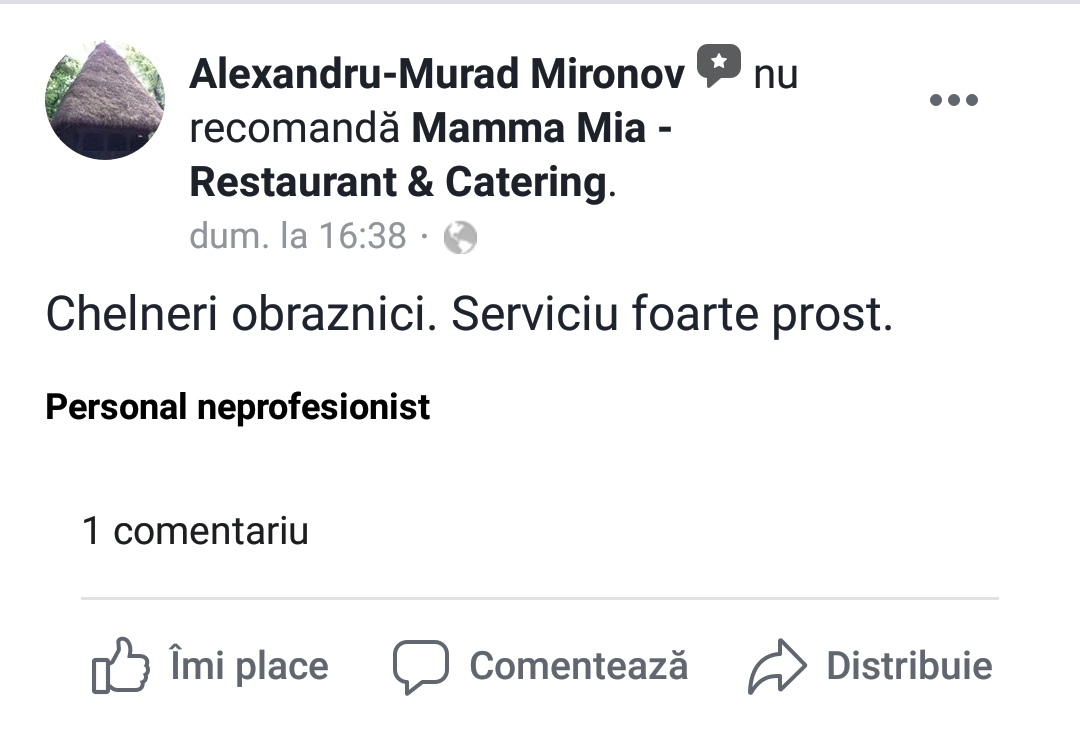Click the share arrow icon

click(x=777, y=666)
